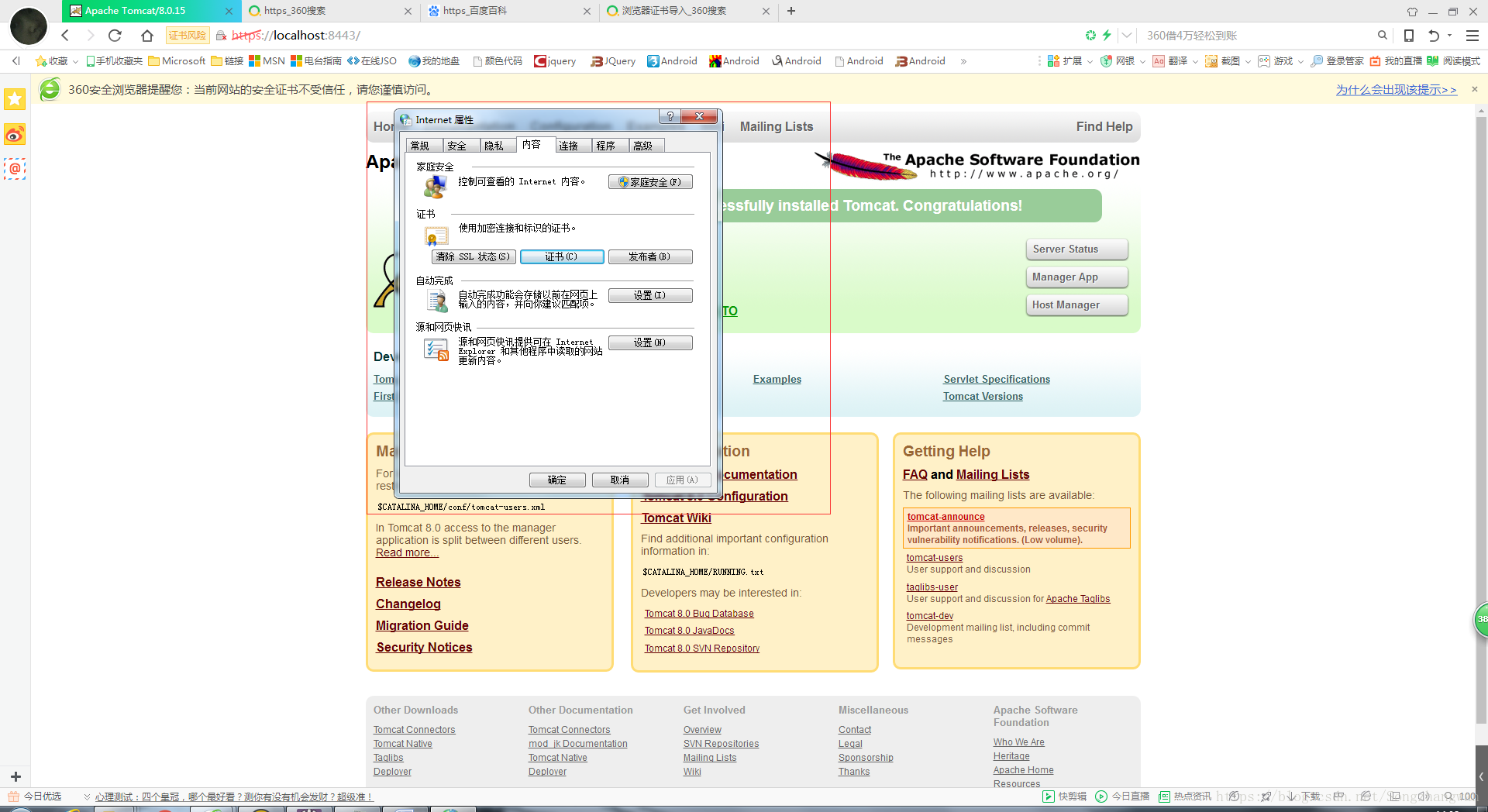Open the 游戏 games toolbar item
The height and width of the screenshot is (812, 1488).
(x=1276, y=60)
